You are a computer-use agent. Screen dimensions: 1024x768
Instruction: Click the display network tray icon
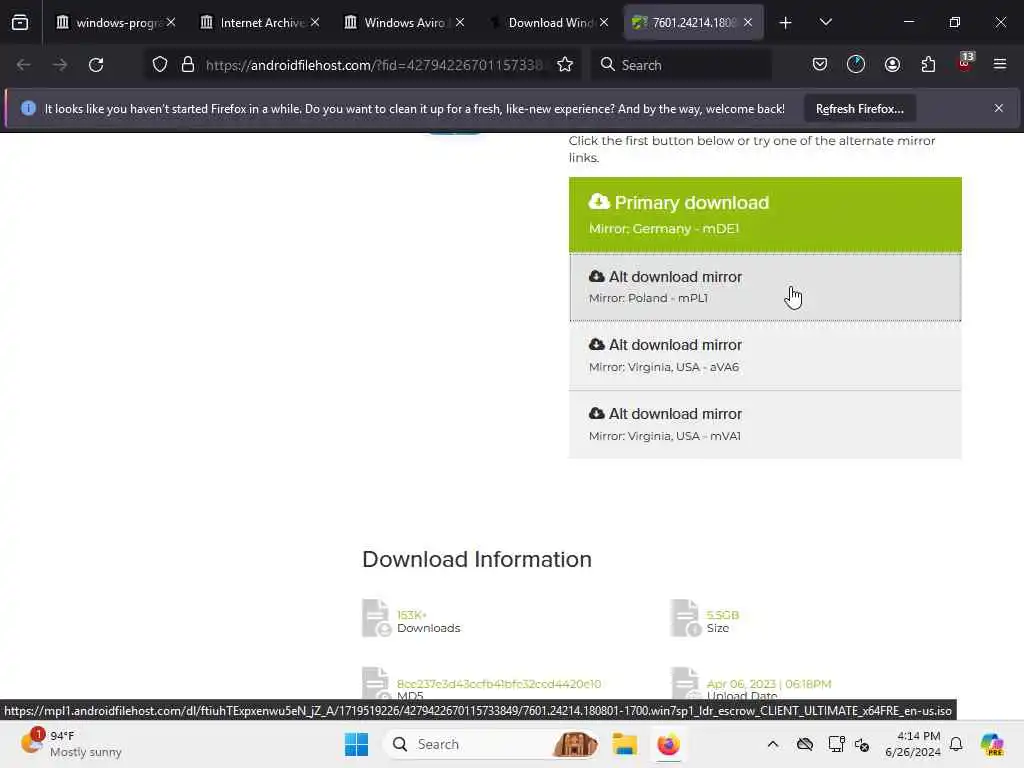coord(836,744)
